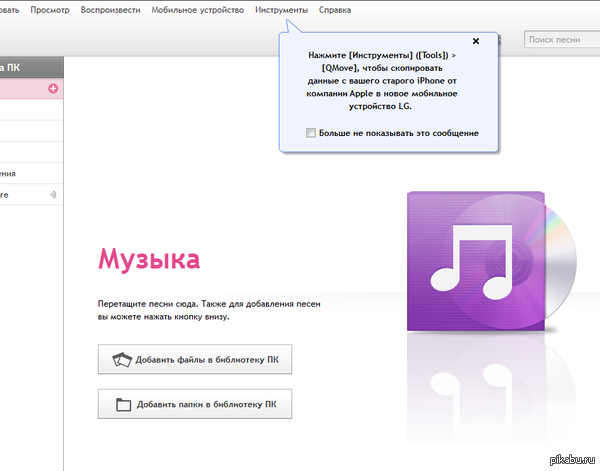
Task: Tick 'Больше не показывать это сообщение' checkbox
Action: tap(311, 133)
